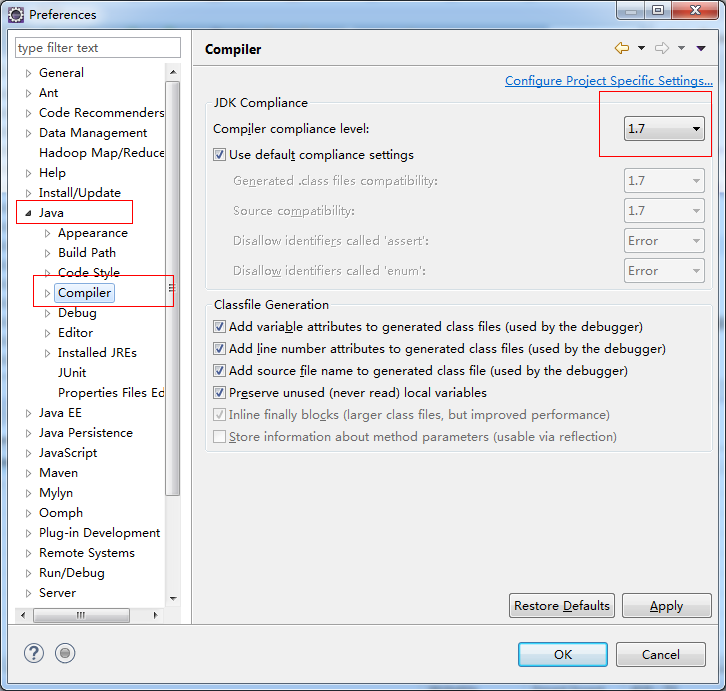This screenshot has width=726, height=691.
Task: Open the back history dropdown arrow
Action: pos(641,48)
